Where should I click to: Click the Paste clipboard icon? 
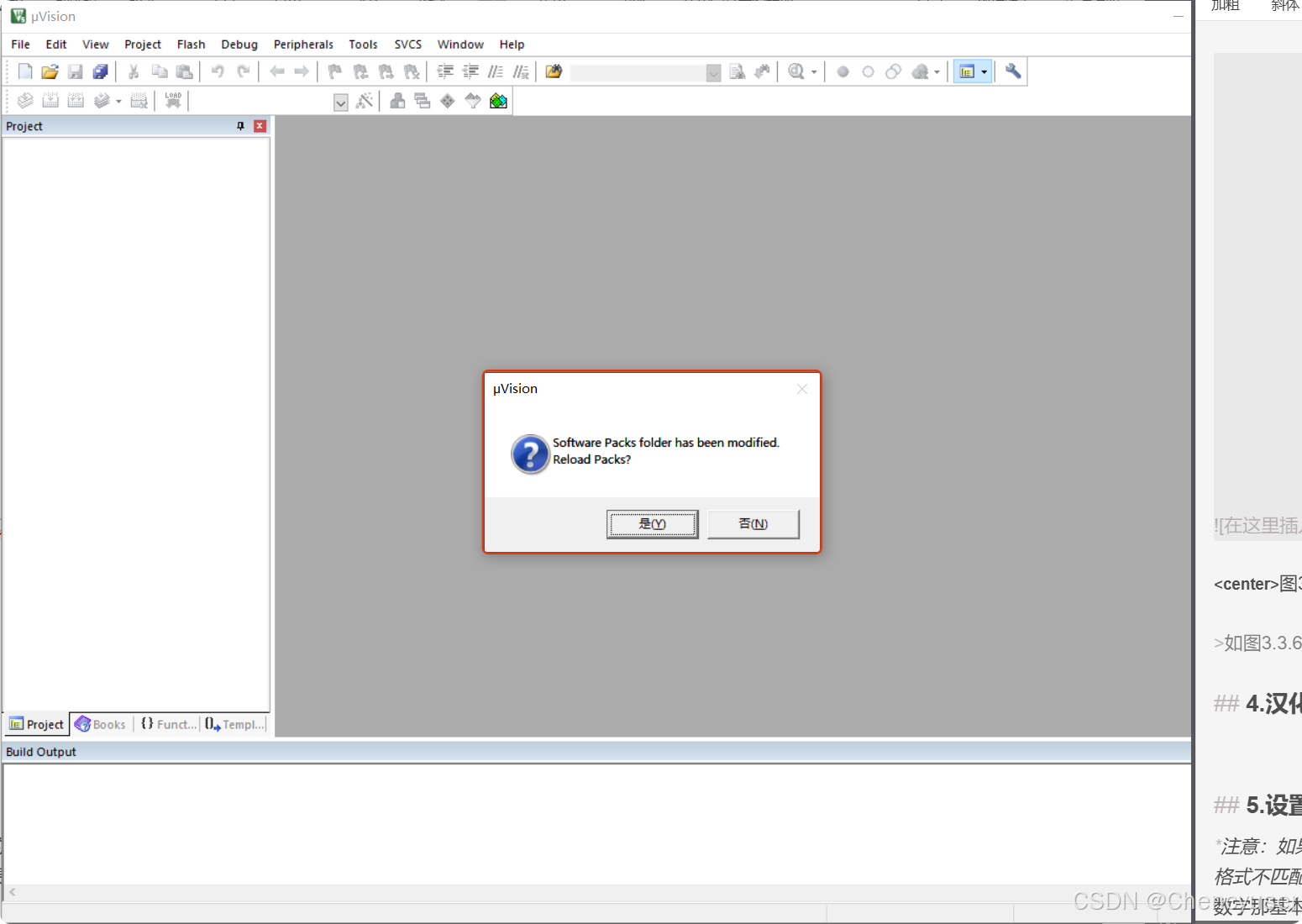pos(185,71)
